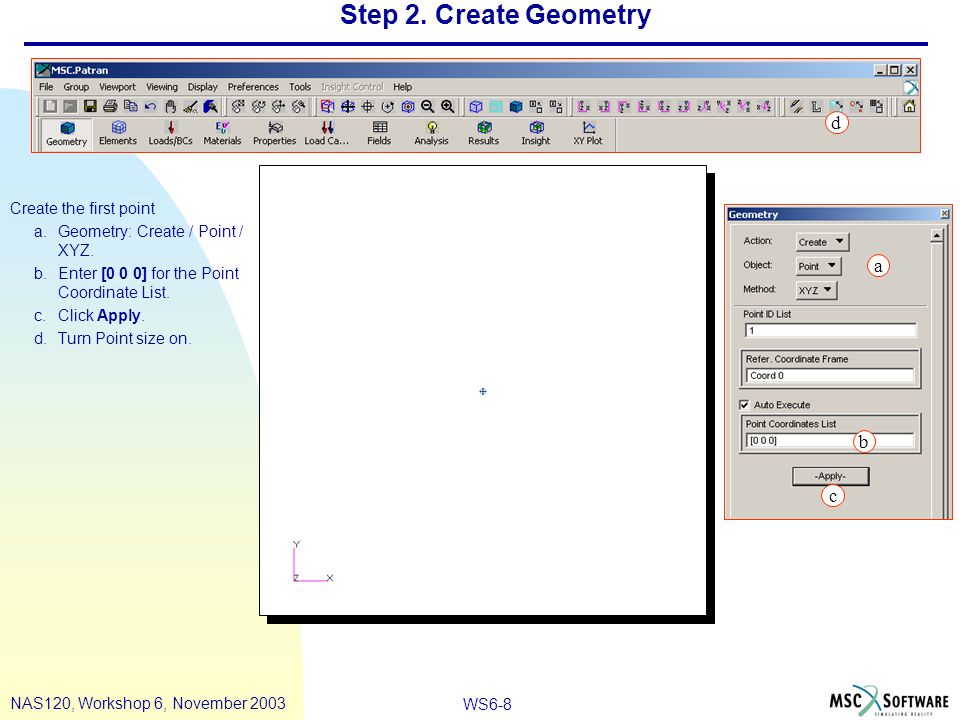Click the Geometry panel scroll up arrow
The width and height of the screenshot is (960, 720).
click(936, 236)
